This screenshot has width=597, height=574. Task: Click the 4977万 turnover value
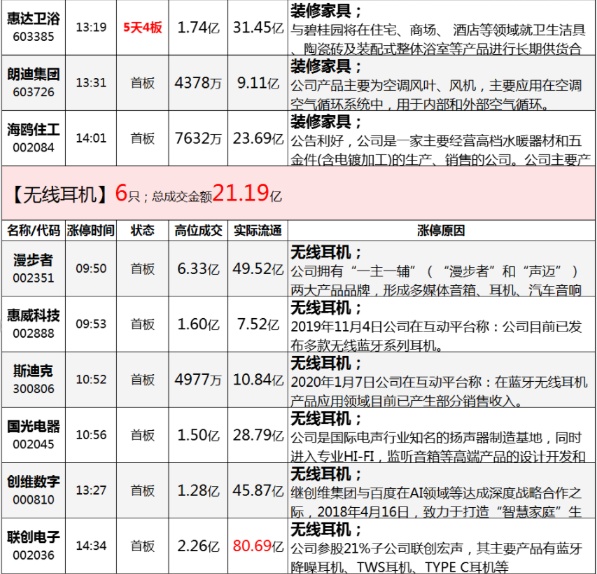(x=198, y=379)
